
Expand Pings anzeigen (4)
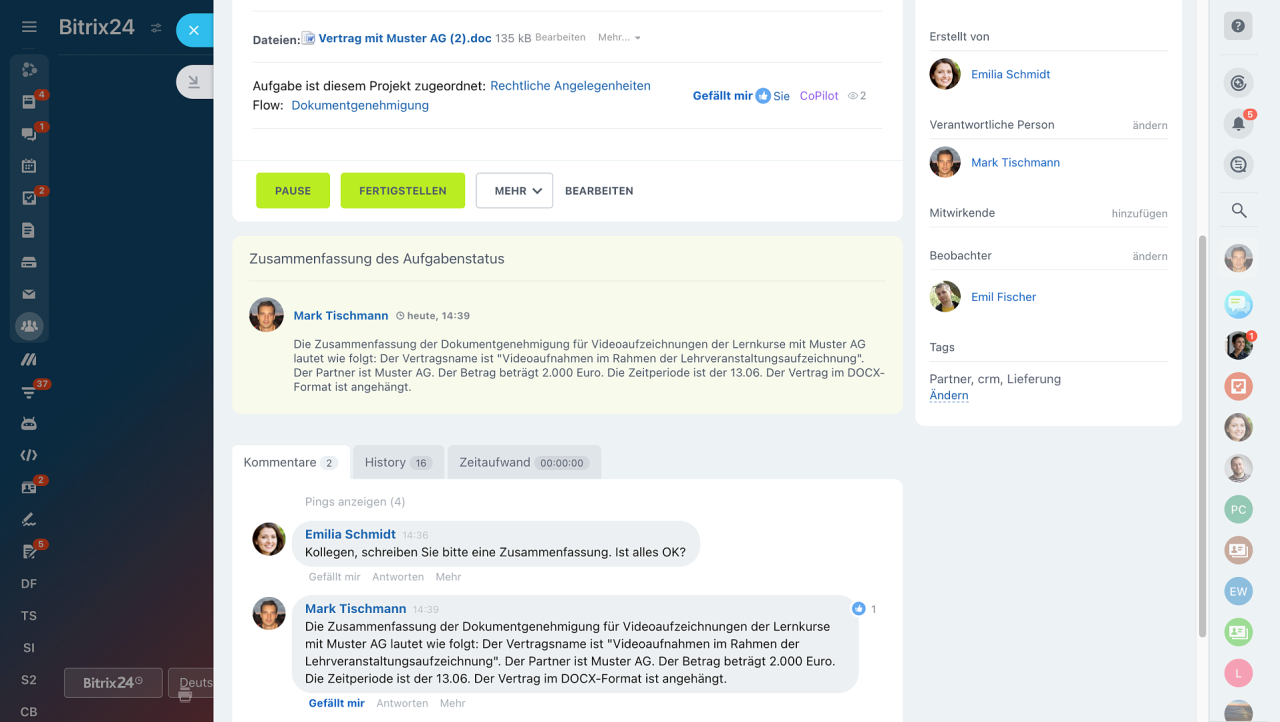355,502
